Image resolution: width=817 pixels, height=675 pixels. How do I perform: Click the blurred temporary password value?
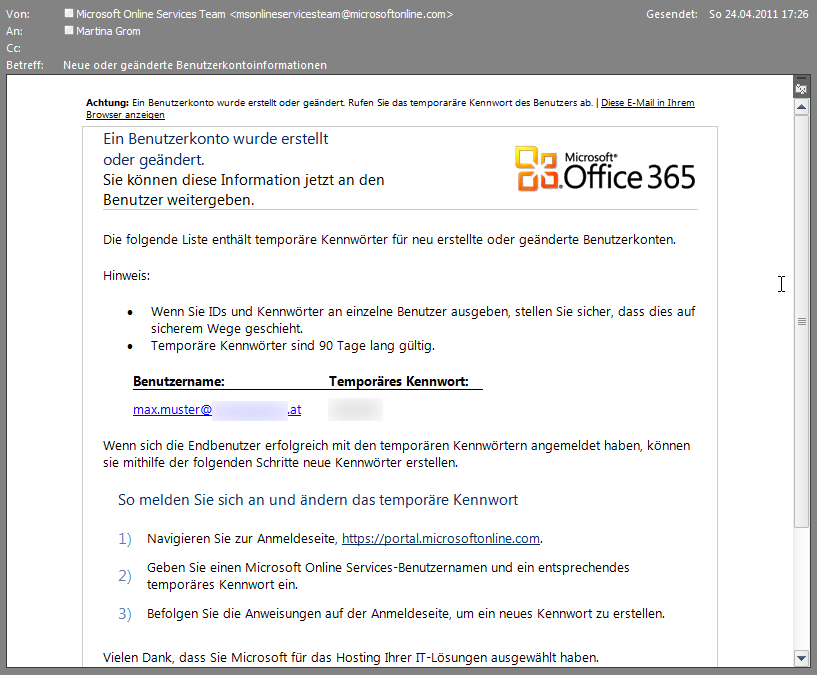tap(355, 409)
